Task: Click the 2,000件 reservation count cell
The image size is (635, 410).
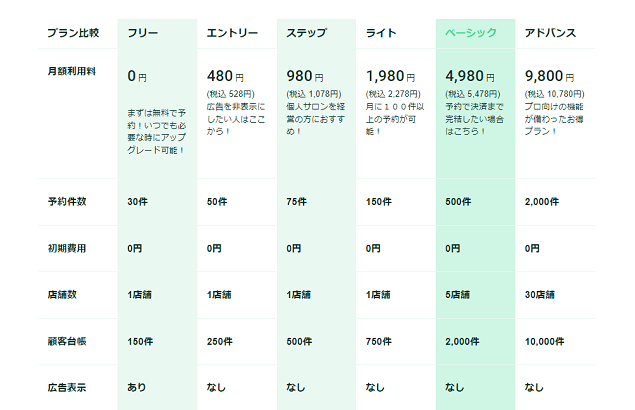Action: 542,201
